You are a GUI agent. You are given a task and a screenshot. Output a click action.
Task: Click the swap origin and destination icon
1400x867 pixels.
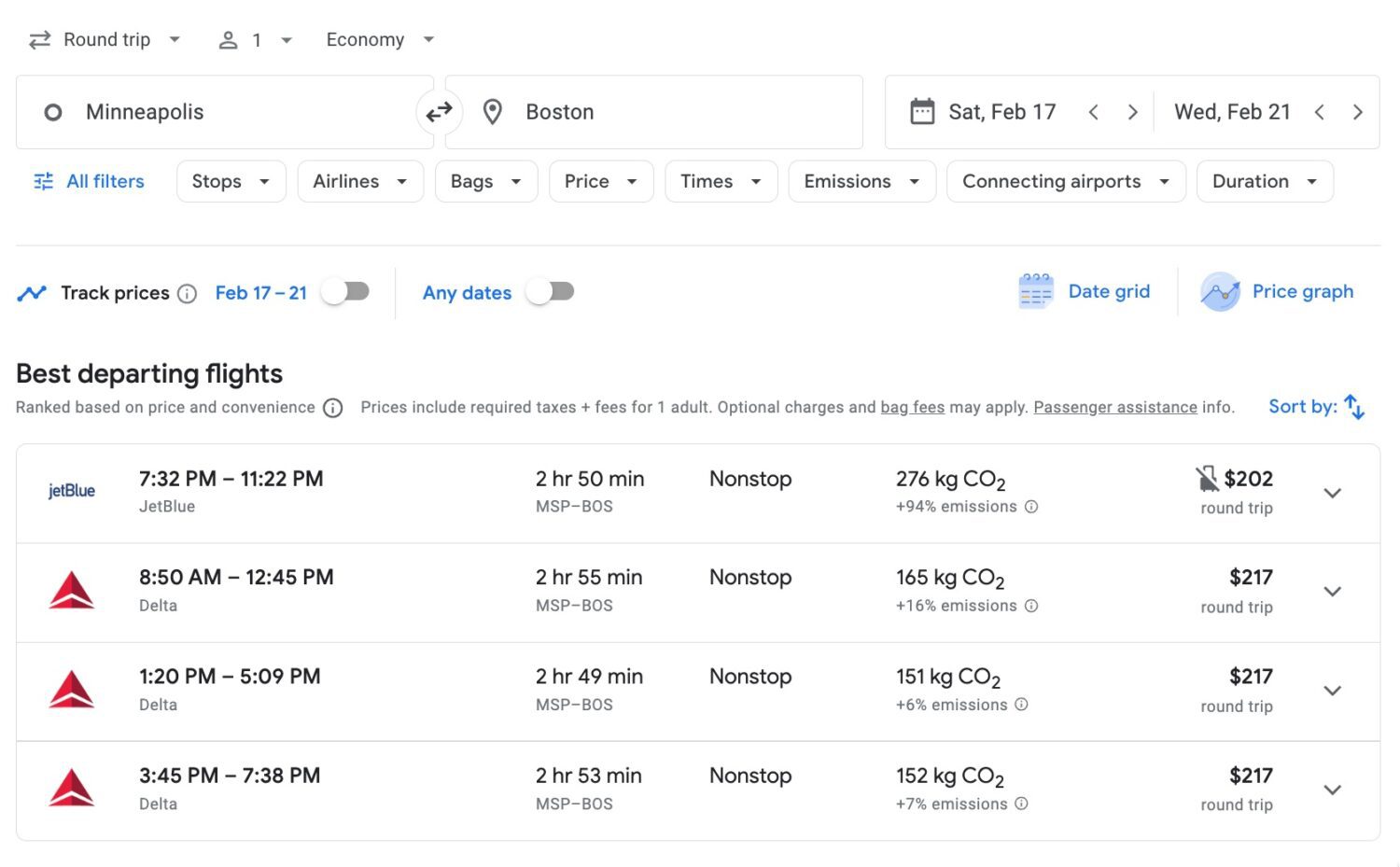click(439, 111)
